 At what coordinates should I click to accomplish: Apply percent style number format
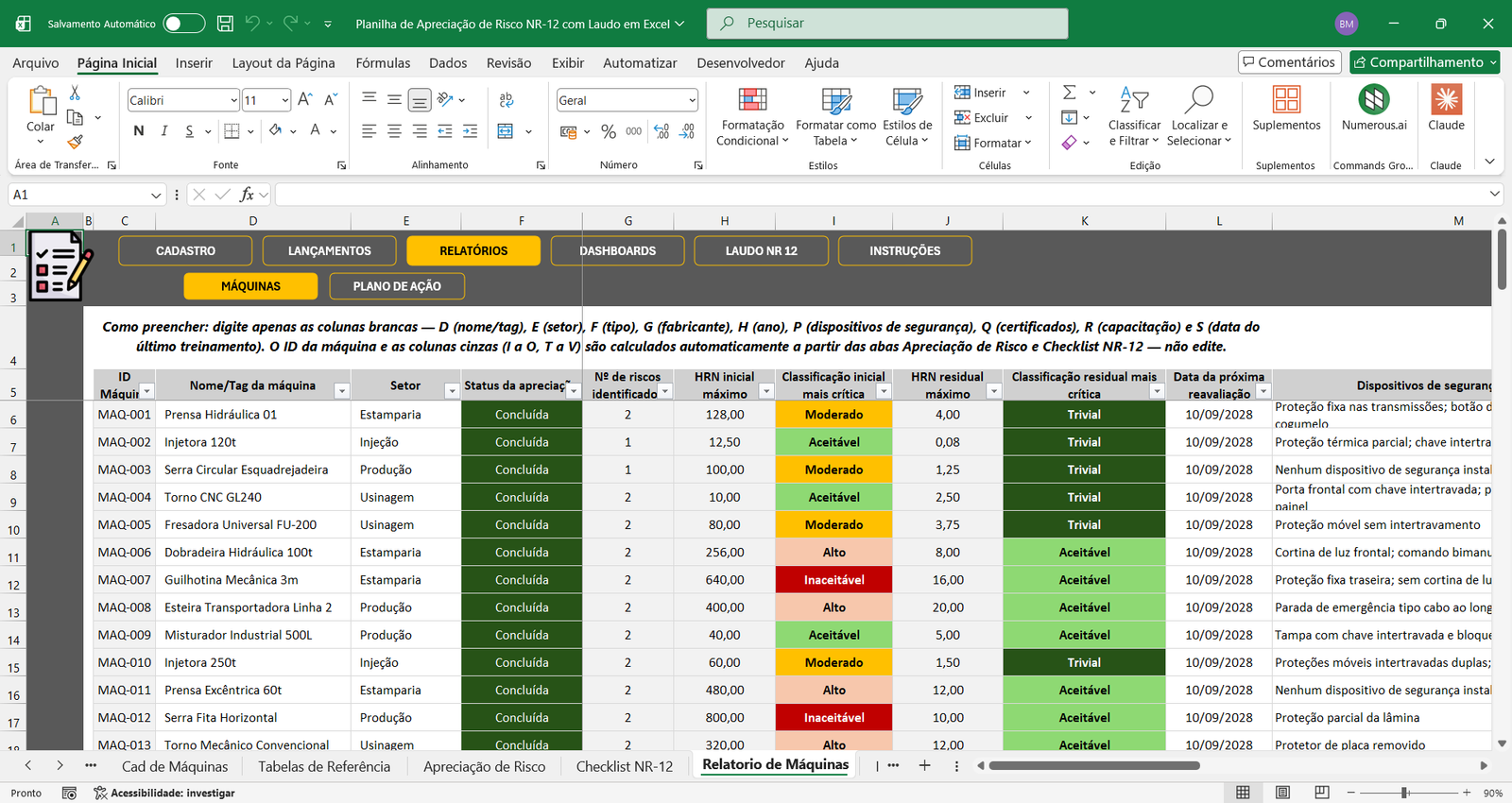coord(609,131)
